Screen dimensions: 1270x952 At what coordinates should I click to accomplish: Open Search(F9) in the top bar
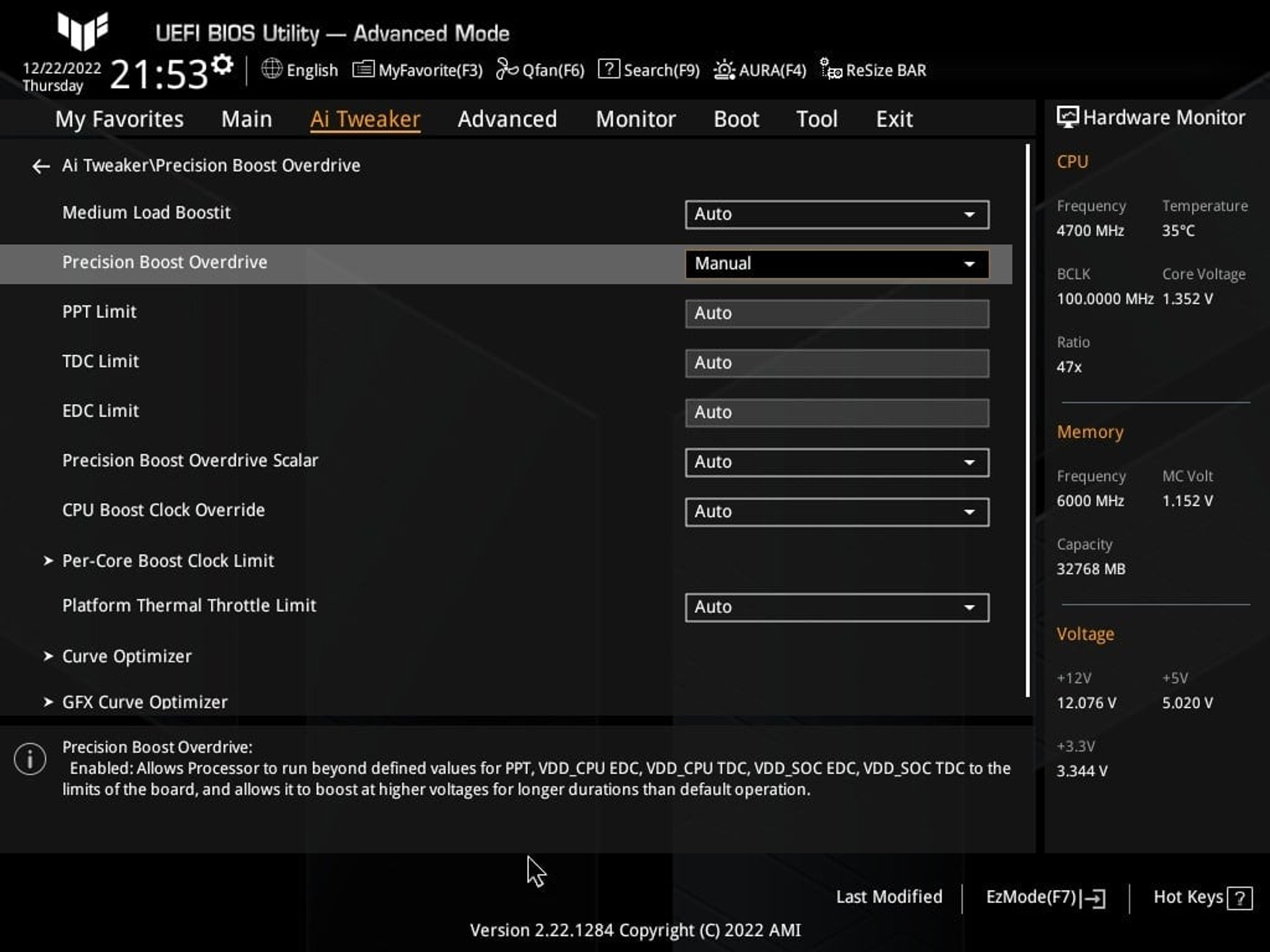[x=648, y=70]
